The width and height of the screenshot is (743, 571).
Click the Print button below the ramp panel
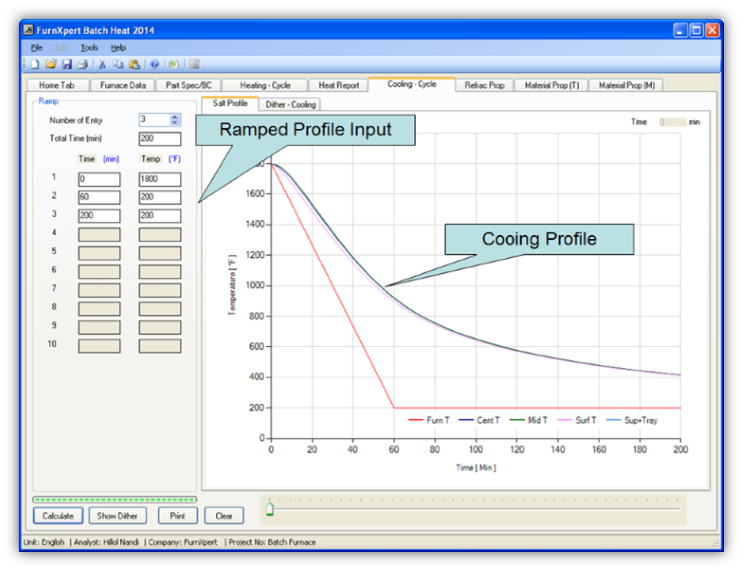point(178,516)
